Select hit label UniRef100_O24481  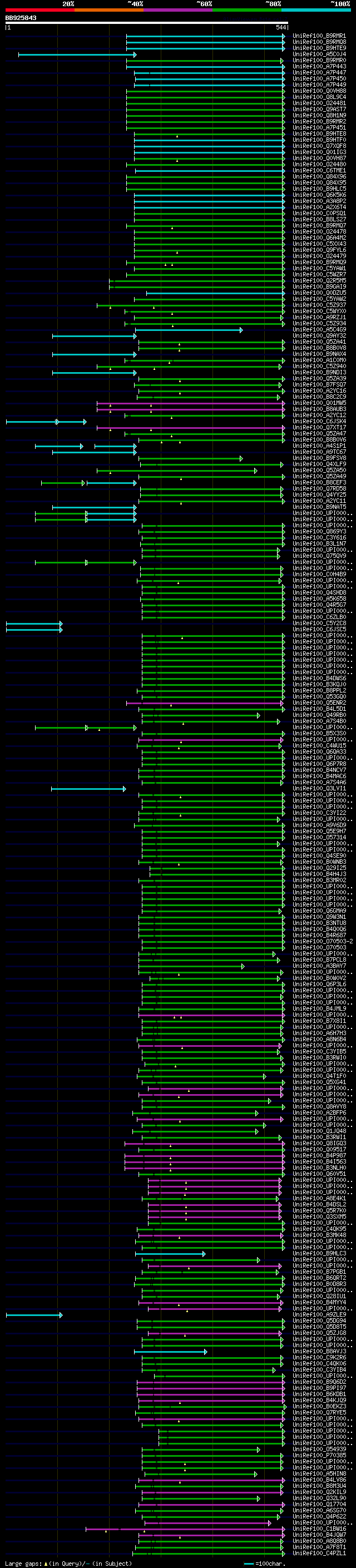(319, 103)
